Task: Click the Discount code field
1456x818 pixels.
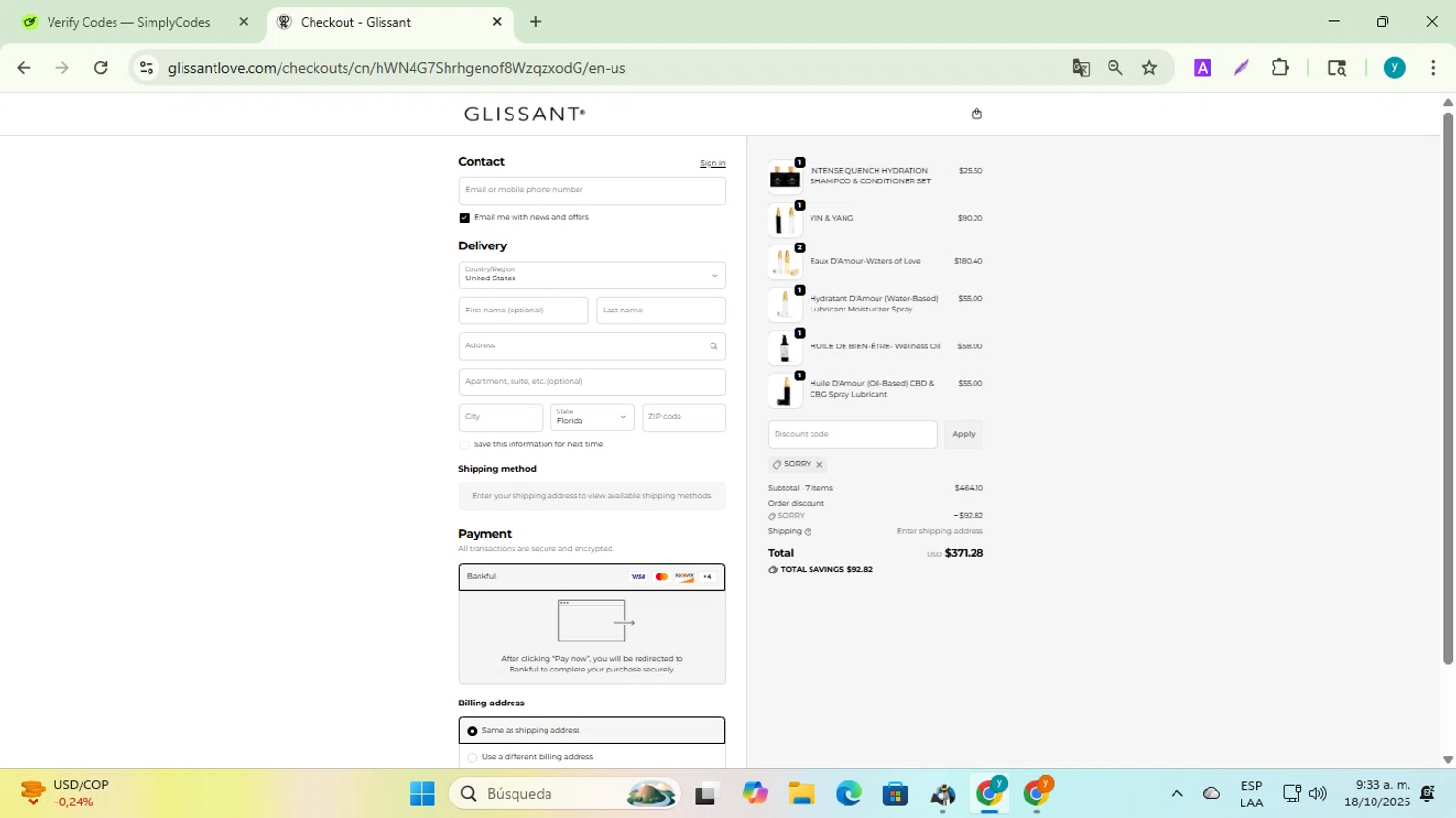Action: (852, 434)
